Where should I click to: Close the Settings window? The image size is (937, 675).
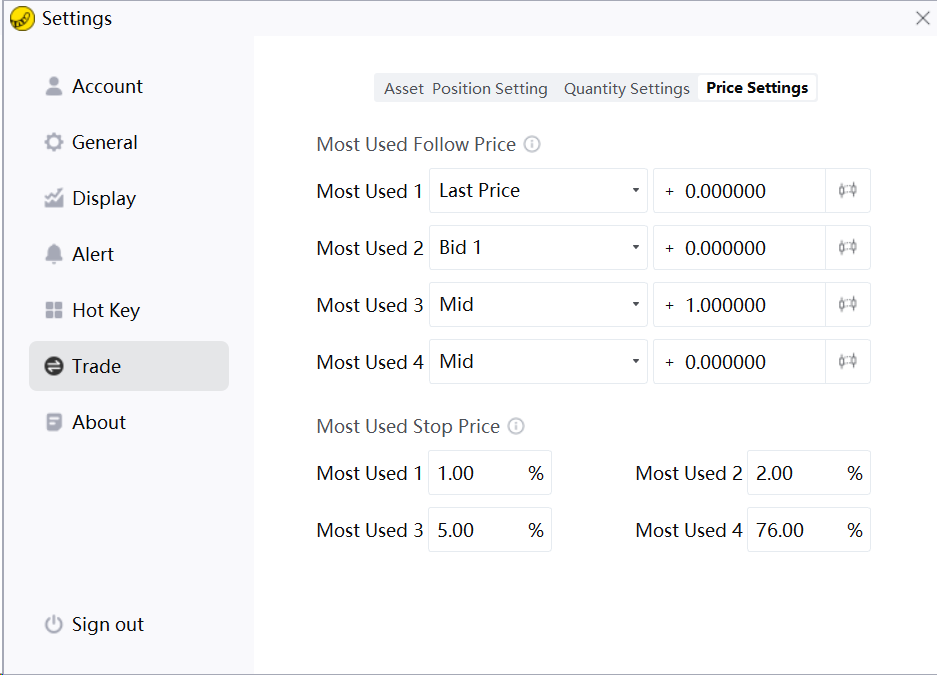coord(923,18)
